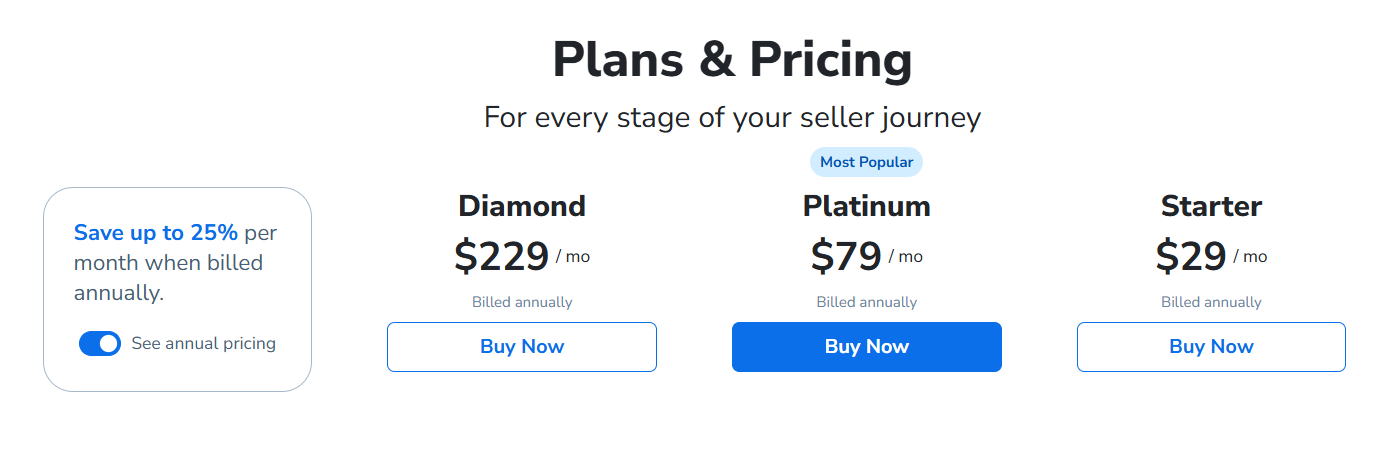This screenshot has width=1391, height=455.
Task: Select the Starter plan heading
Action: click(x=1210, y=206)
